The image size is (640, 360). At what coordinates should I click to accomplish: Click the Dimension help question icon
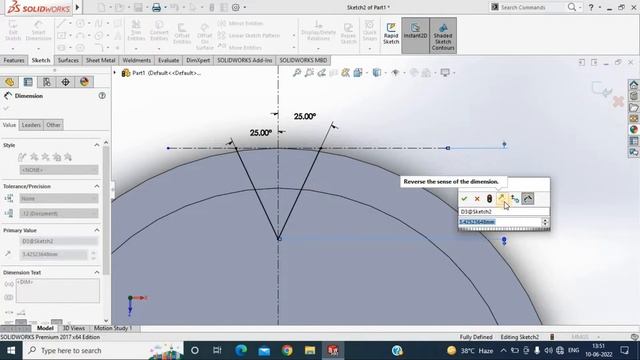click(x=102, y=96)
